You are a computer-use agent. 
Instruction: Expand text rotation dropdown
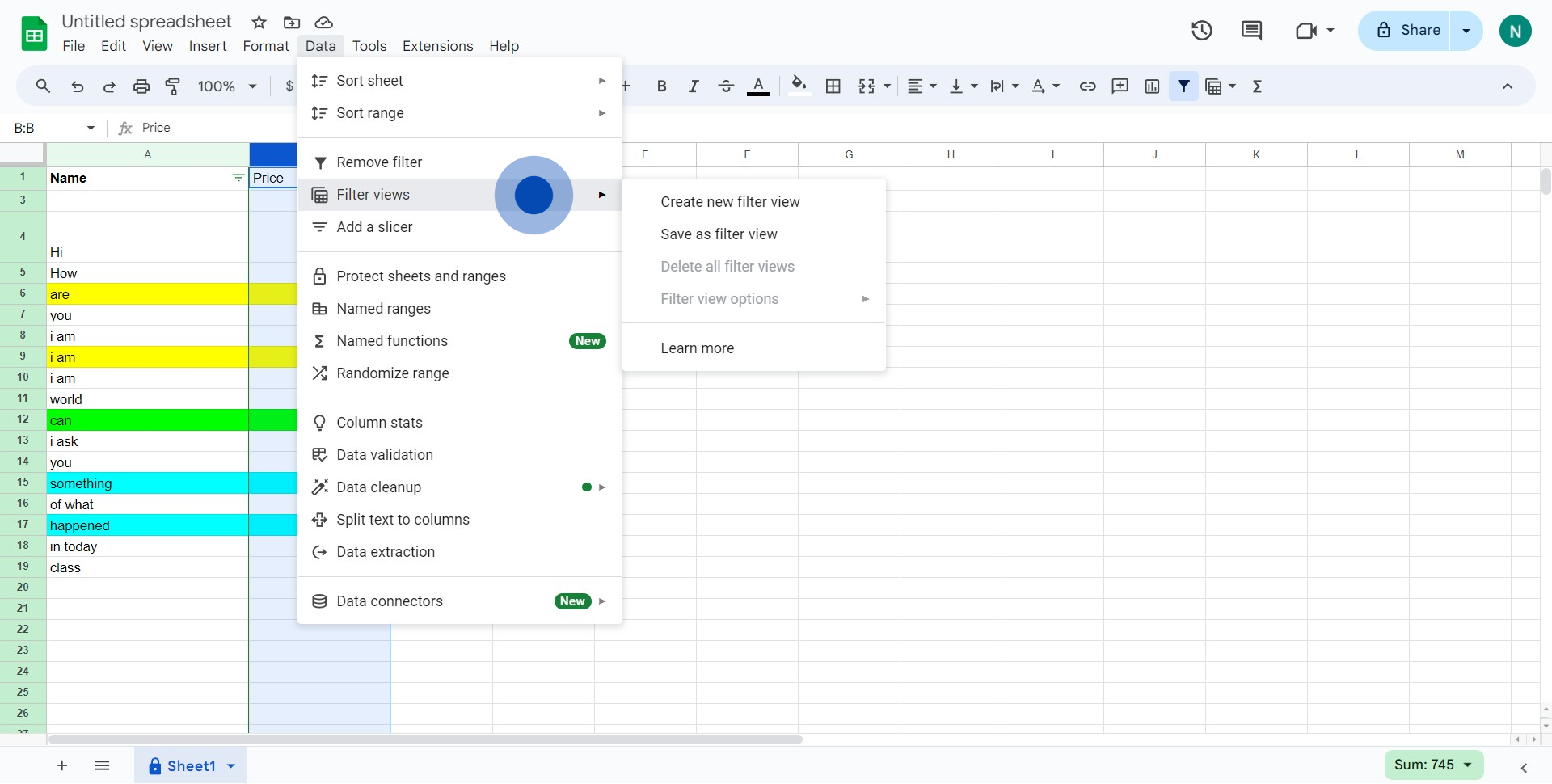coord(1056,86)
